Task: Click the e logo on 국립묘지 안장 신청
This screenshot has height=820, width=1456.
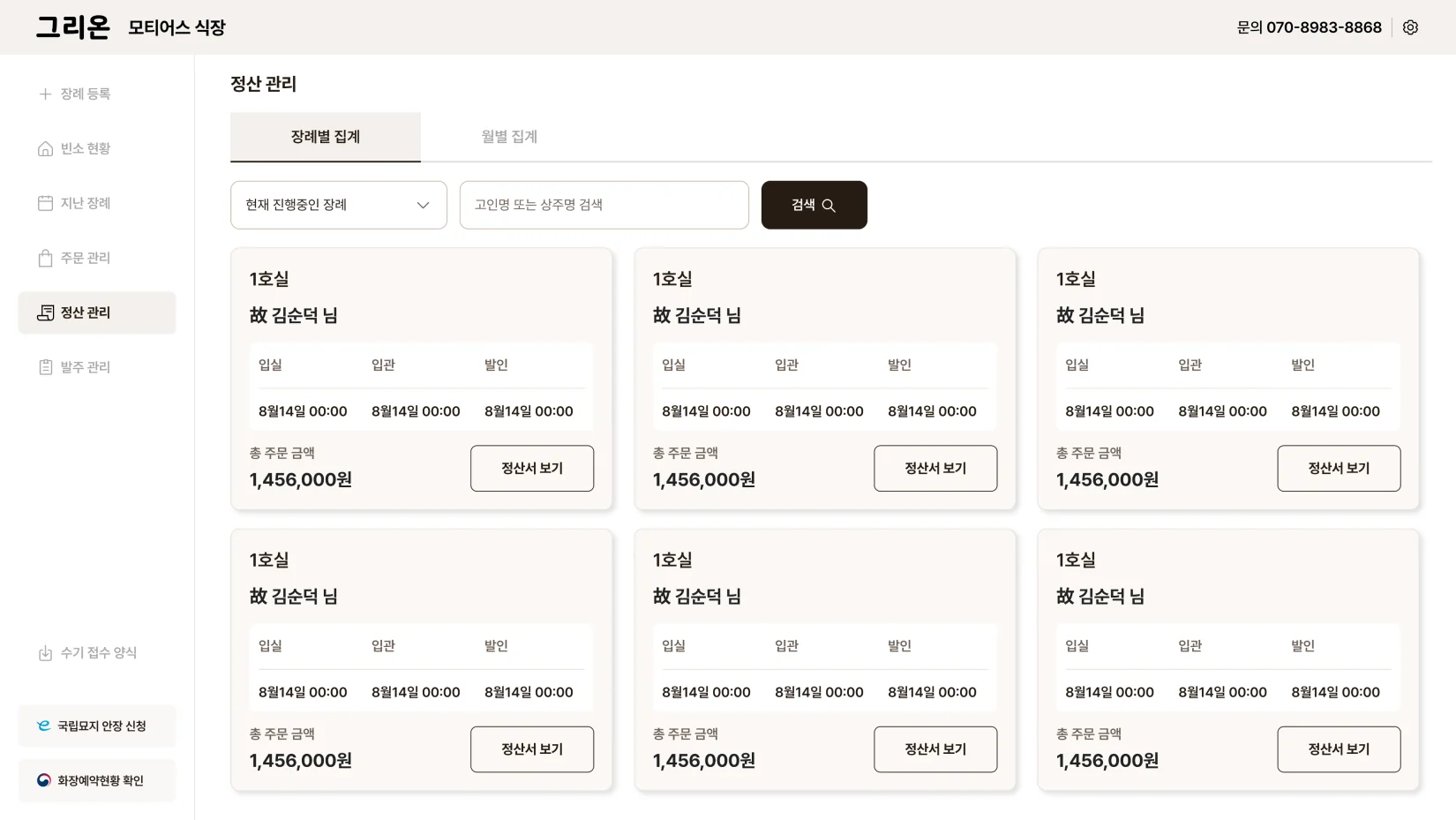Action: tap(43, 726)
